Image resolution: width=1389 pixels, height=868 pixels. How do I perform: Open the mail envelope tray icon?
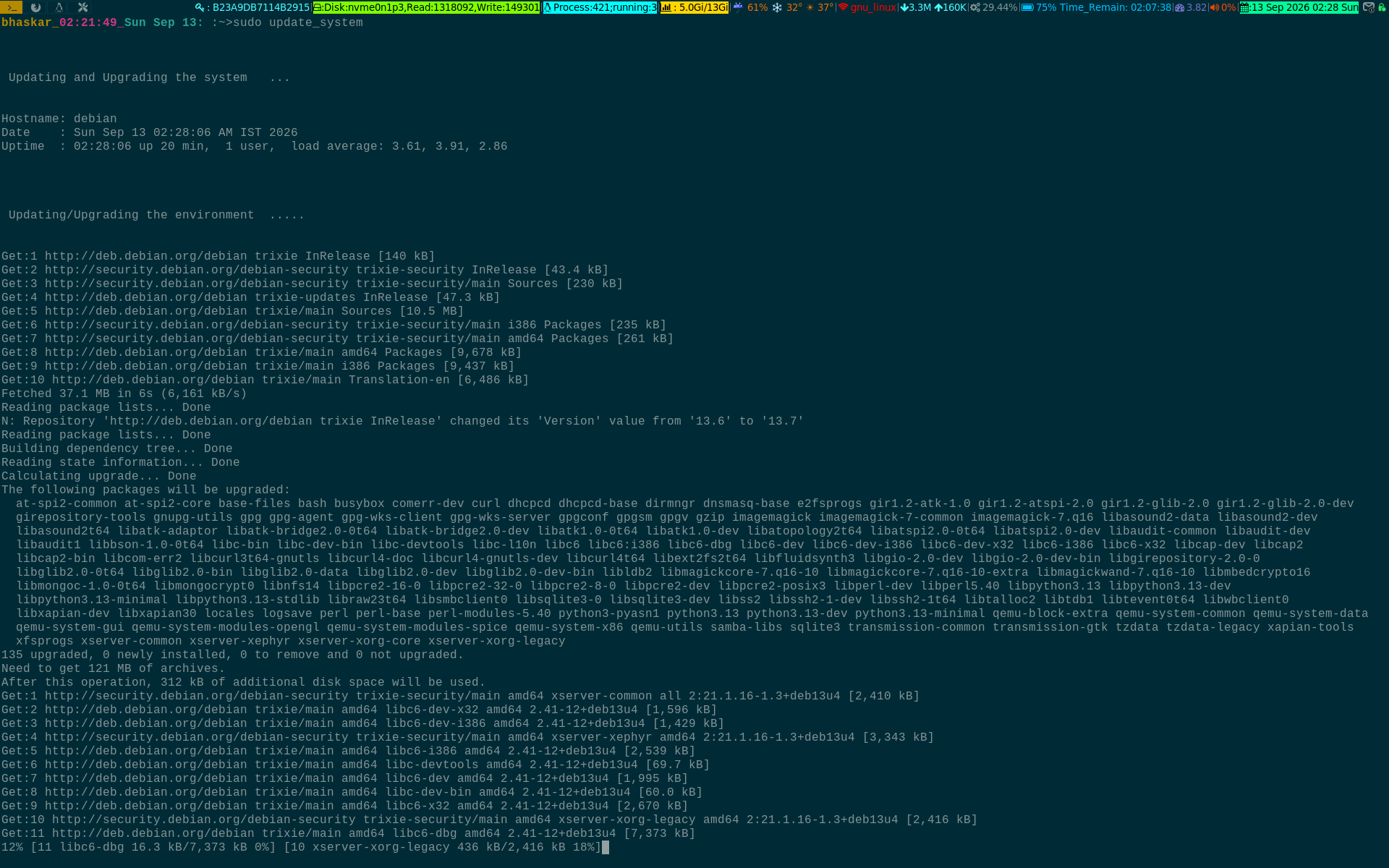[1369, 7]
